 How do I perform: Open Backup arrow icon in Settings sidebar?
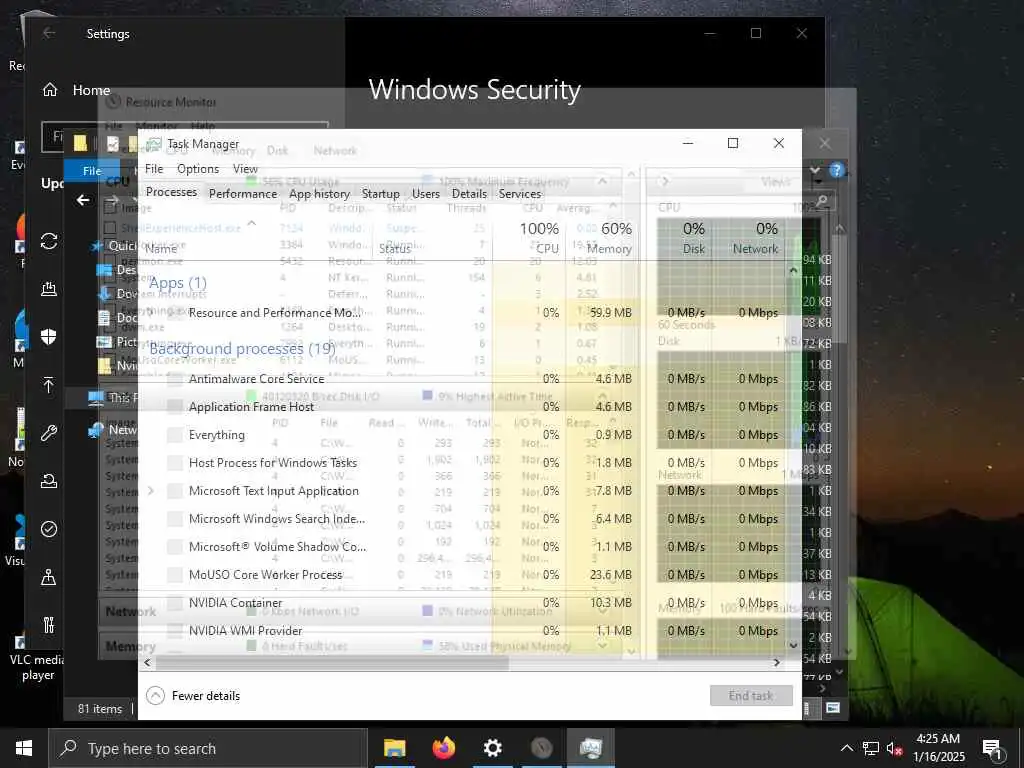48,385
